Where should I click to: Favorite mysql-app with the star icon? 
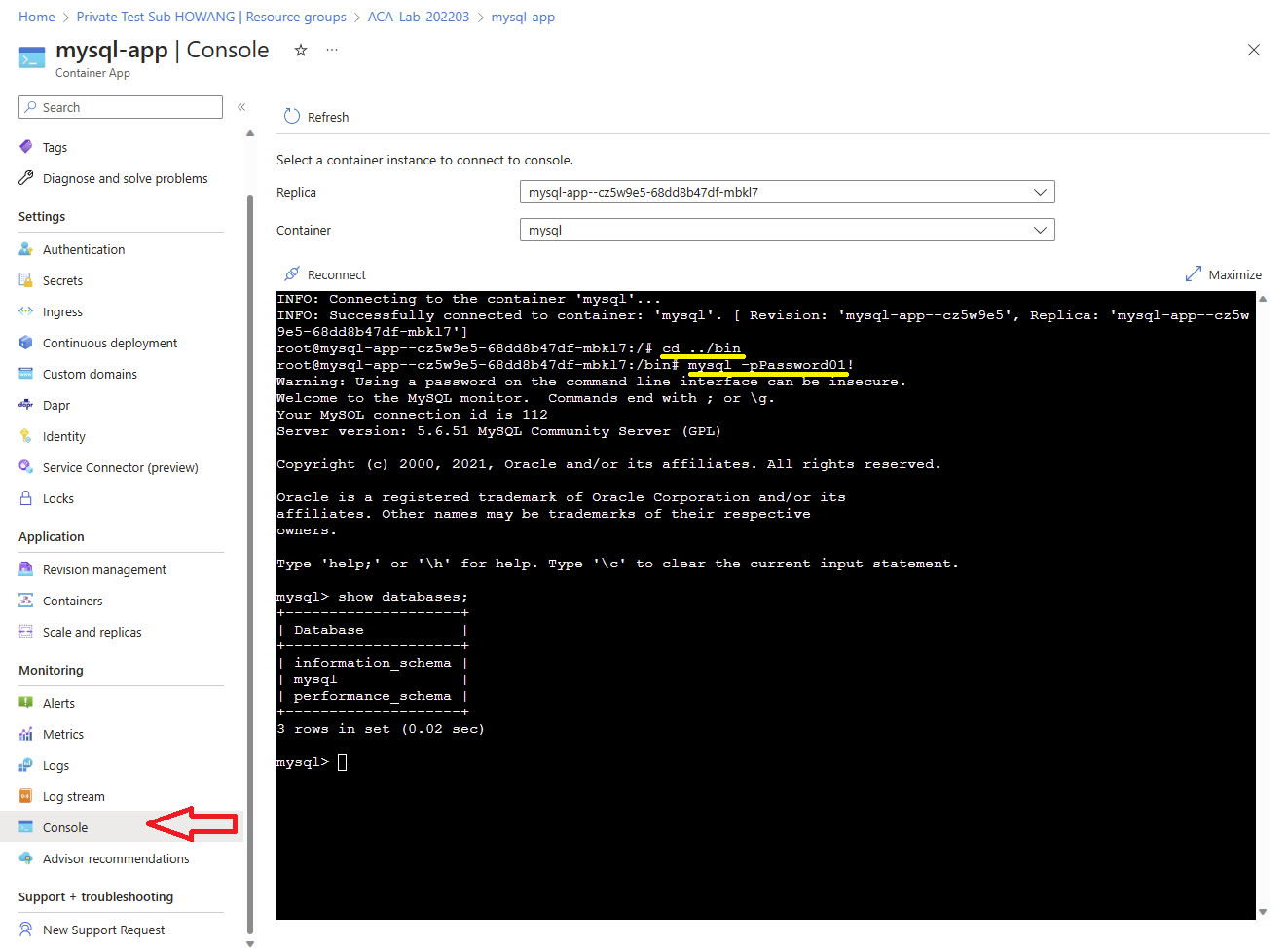301,50
